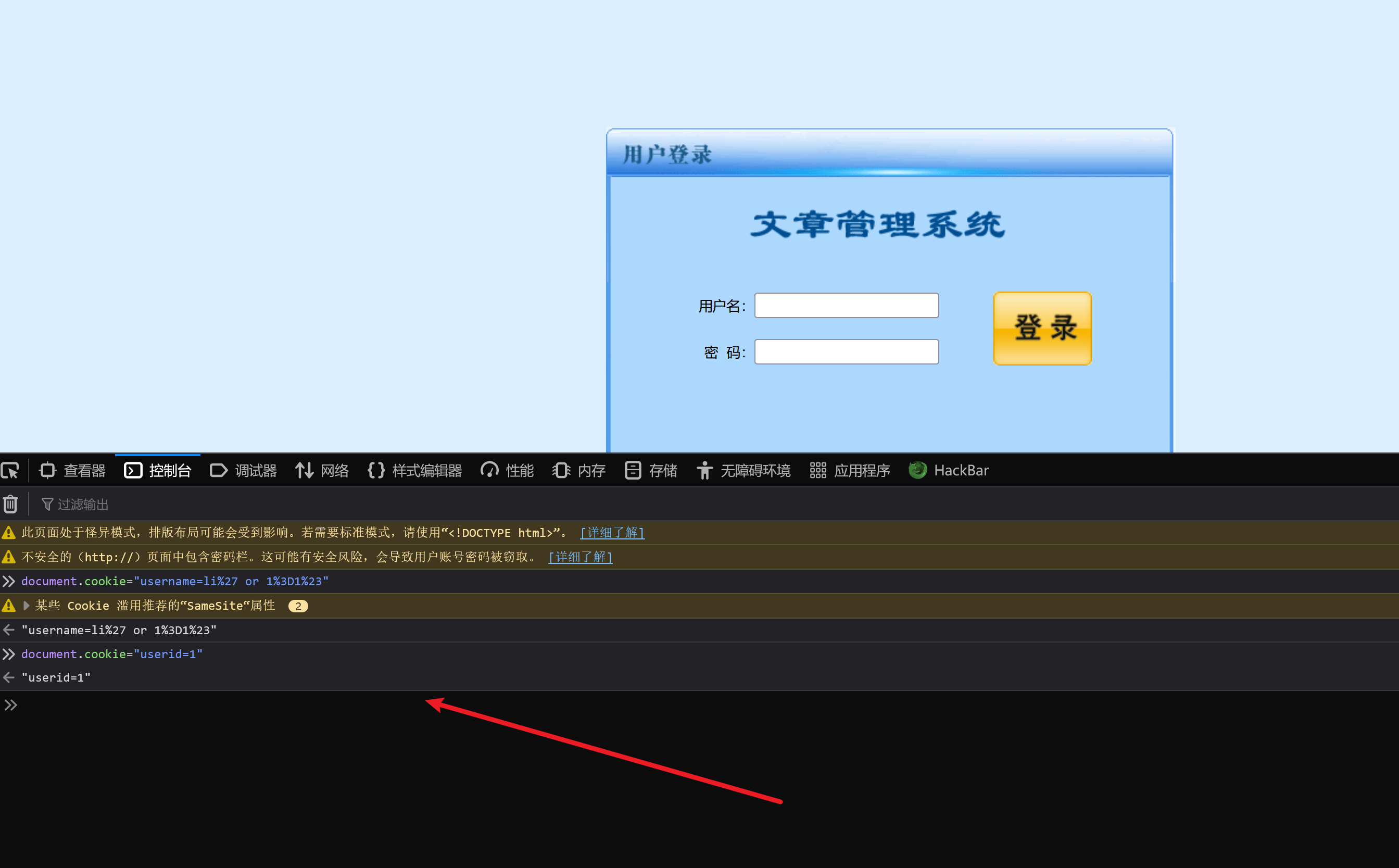
Task: Click the element picker icon
Action: pos(10,471)
